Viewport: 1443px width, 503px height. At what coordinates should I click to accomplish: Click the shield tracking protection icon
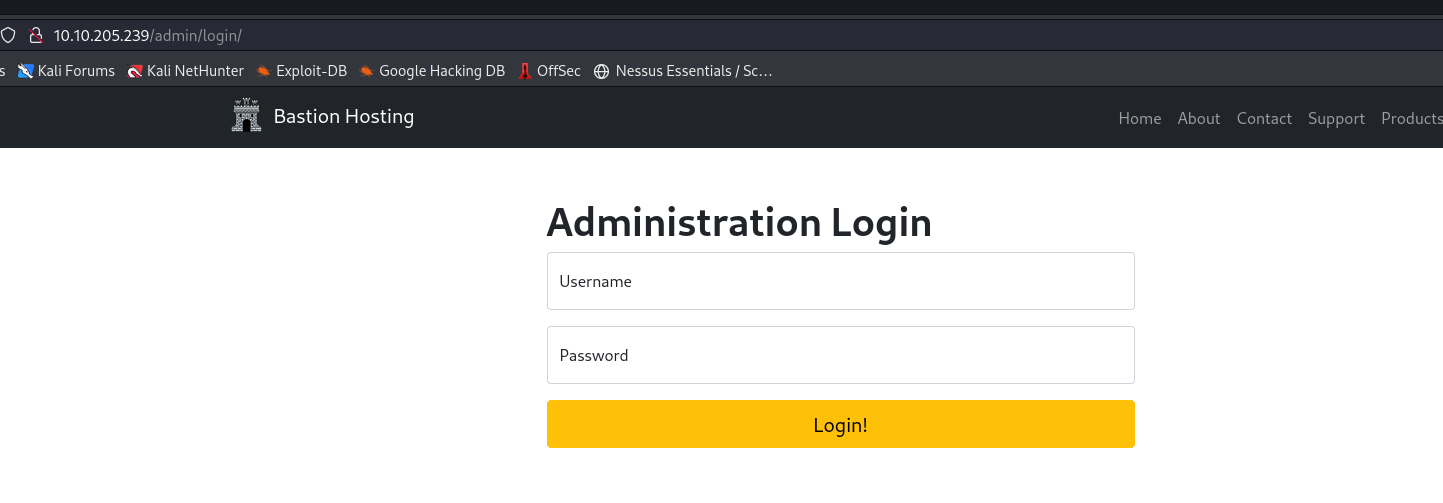pos(8,35)
